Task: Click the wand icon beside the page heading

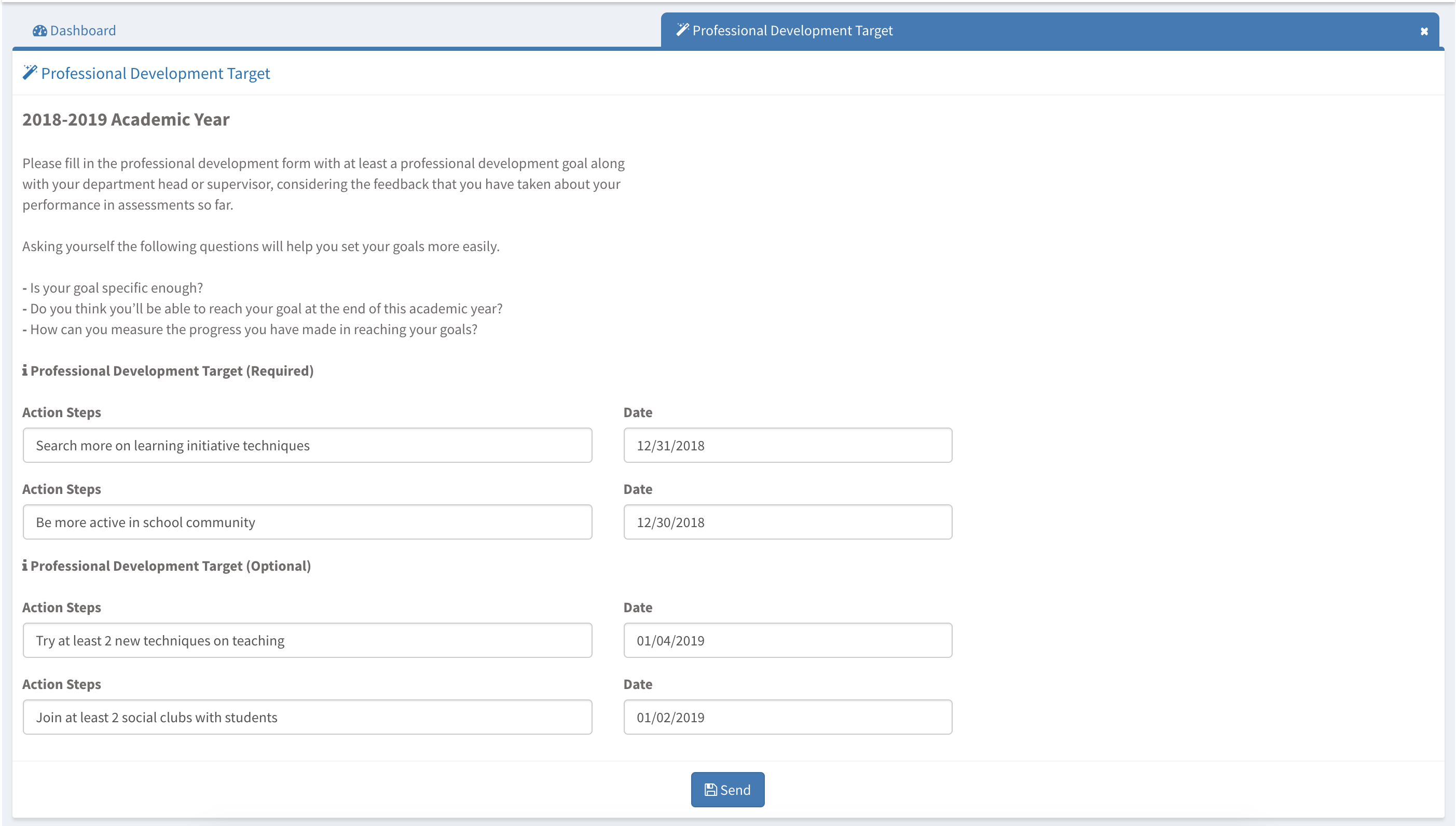Action: [30, 73]
